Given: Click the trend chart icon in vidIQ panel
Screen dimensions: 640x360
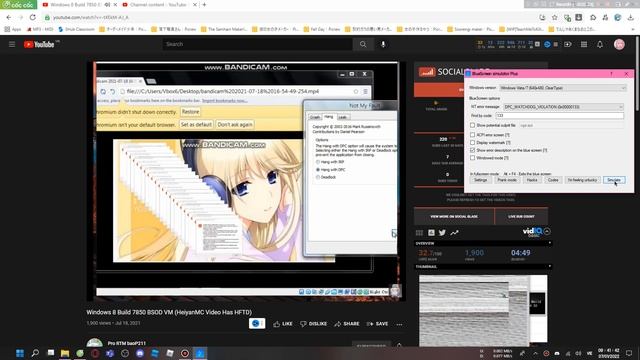Looking at the screenshot, I should pyautogui.click(x=454, y=233).
